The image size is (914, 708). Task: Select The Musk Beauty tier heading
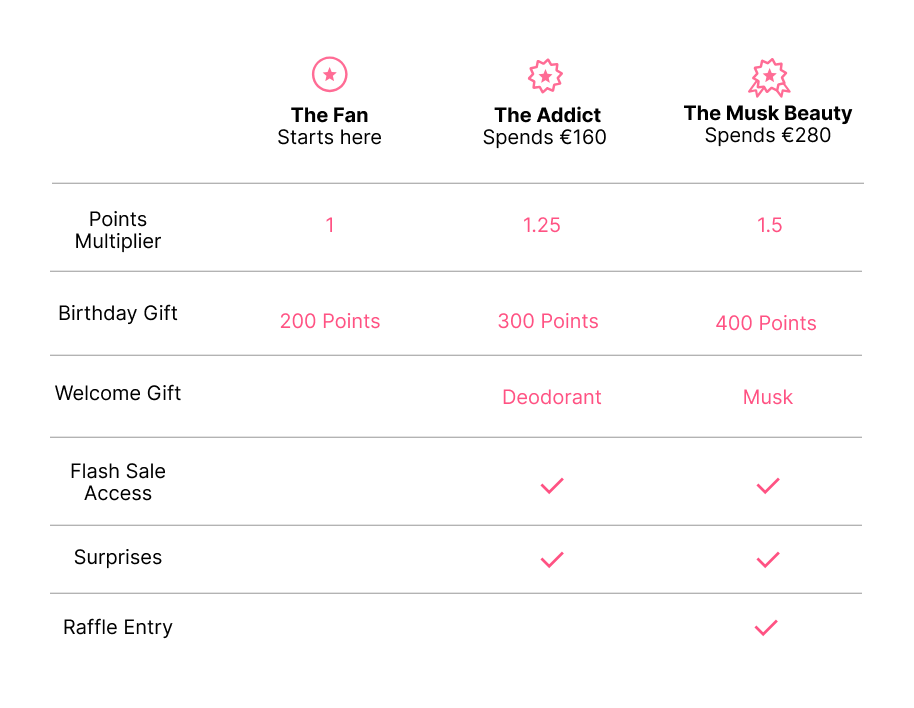(768, 113)
